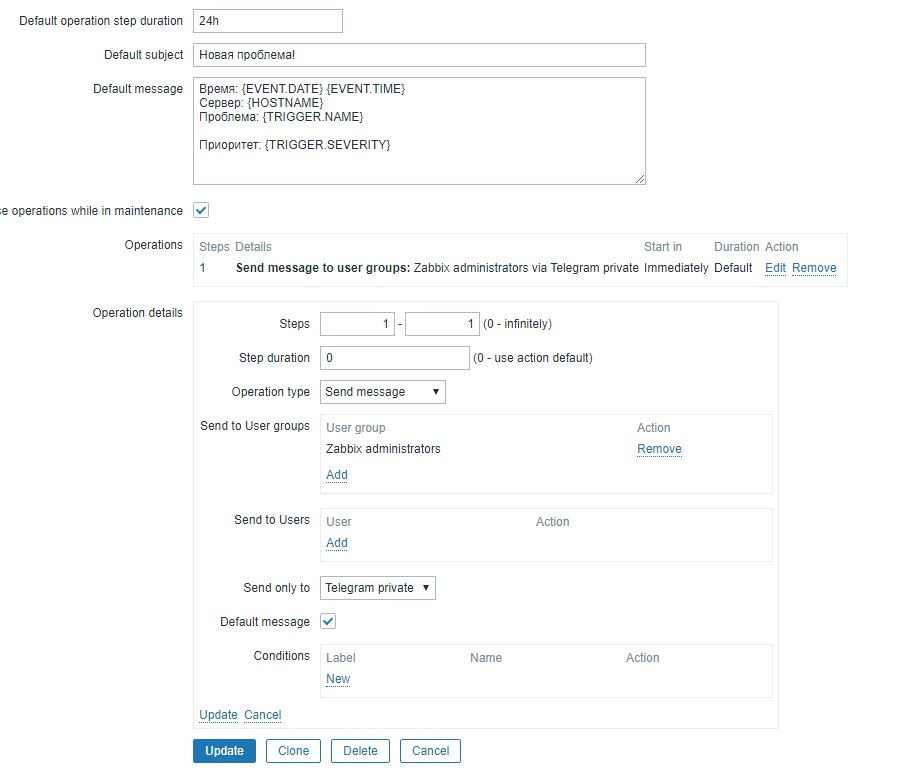922x773 pixels.
Task: Uncheck the Default message checkbox
Action: [328, 622]
